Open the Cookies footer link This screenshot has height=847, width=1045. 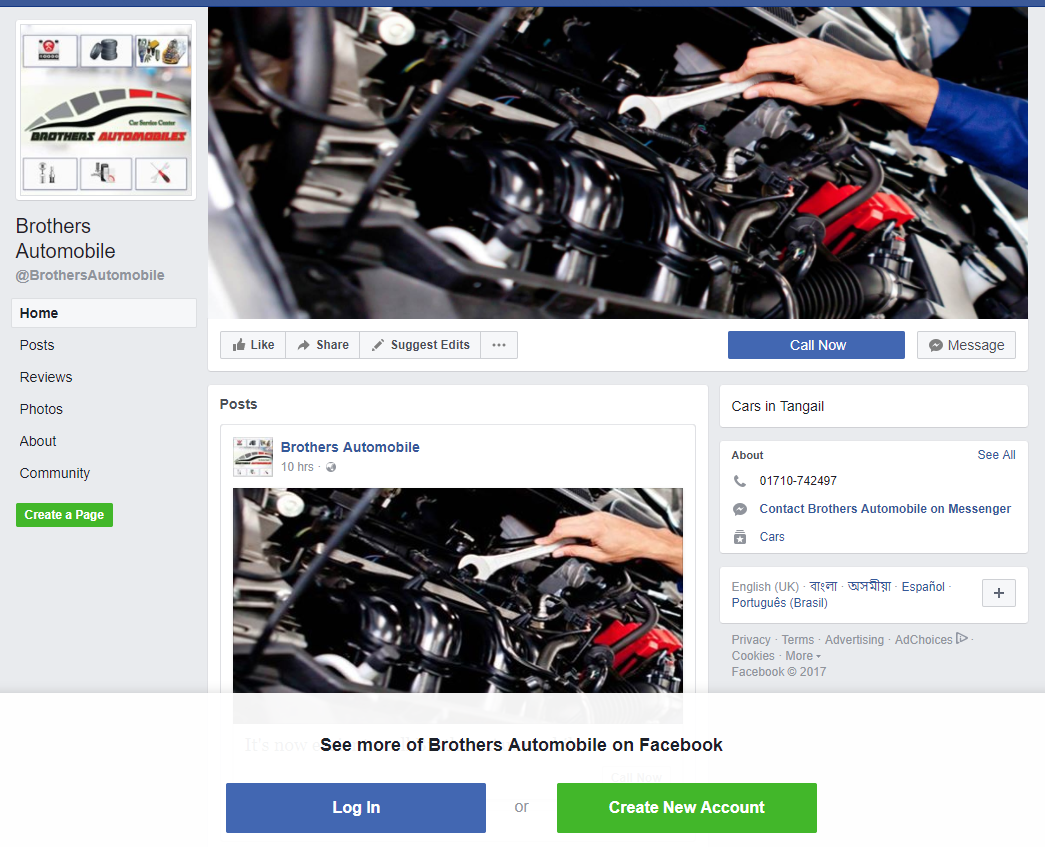(752, 656)
